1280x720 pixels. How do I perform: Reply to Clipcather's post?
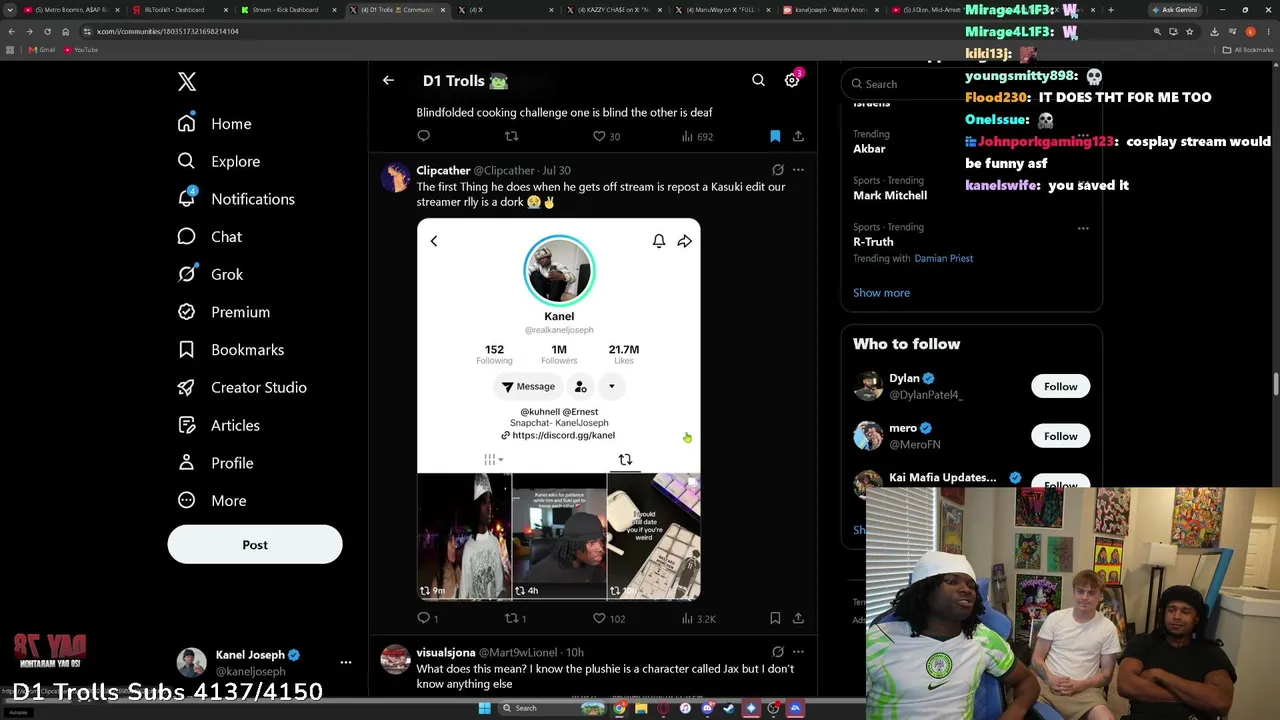pos(428,619)
